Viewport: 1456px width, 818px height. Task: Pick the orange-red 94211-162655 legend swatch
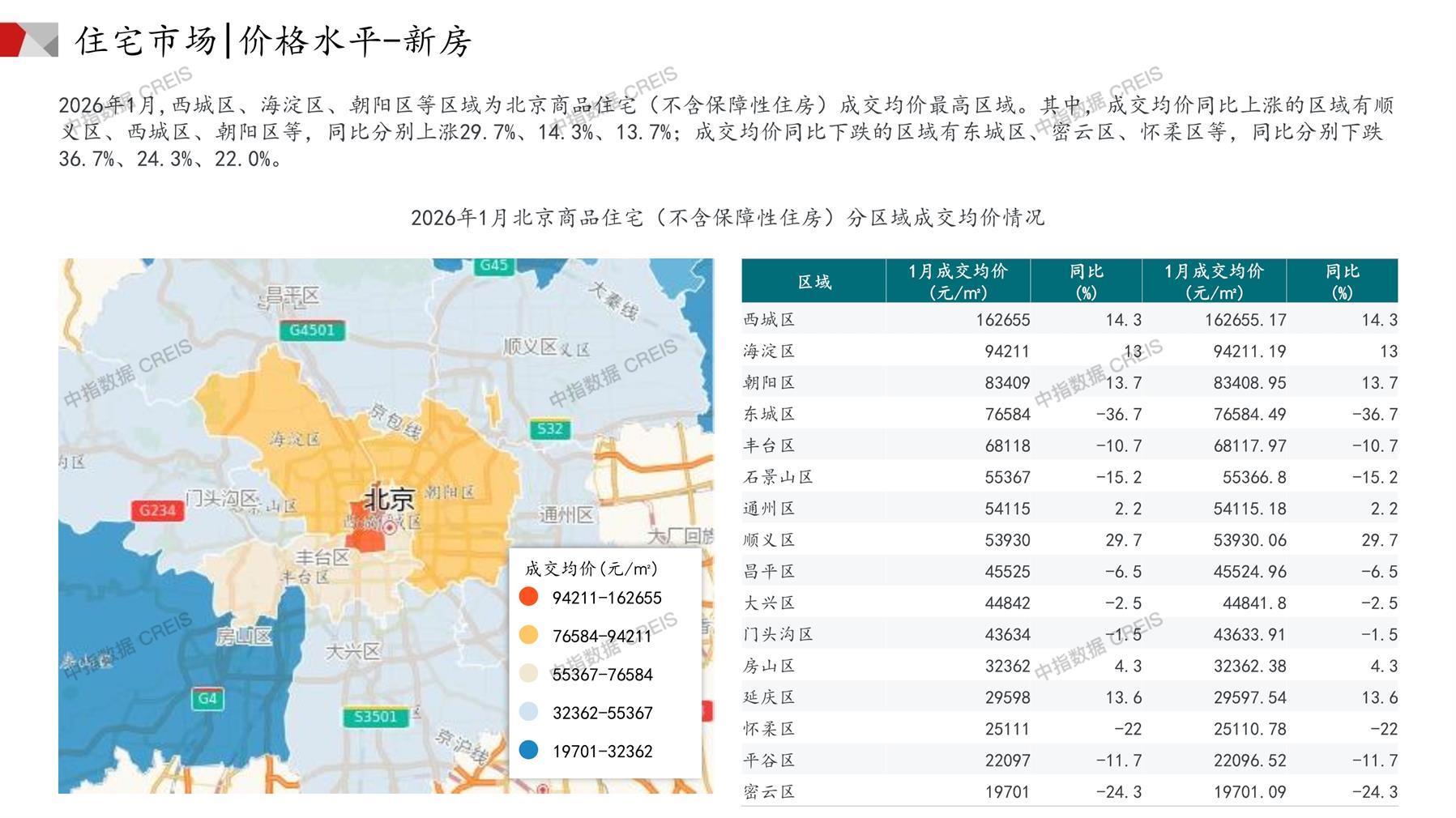pyautogui.click(x=529, y=597)
